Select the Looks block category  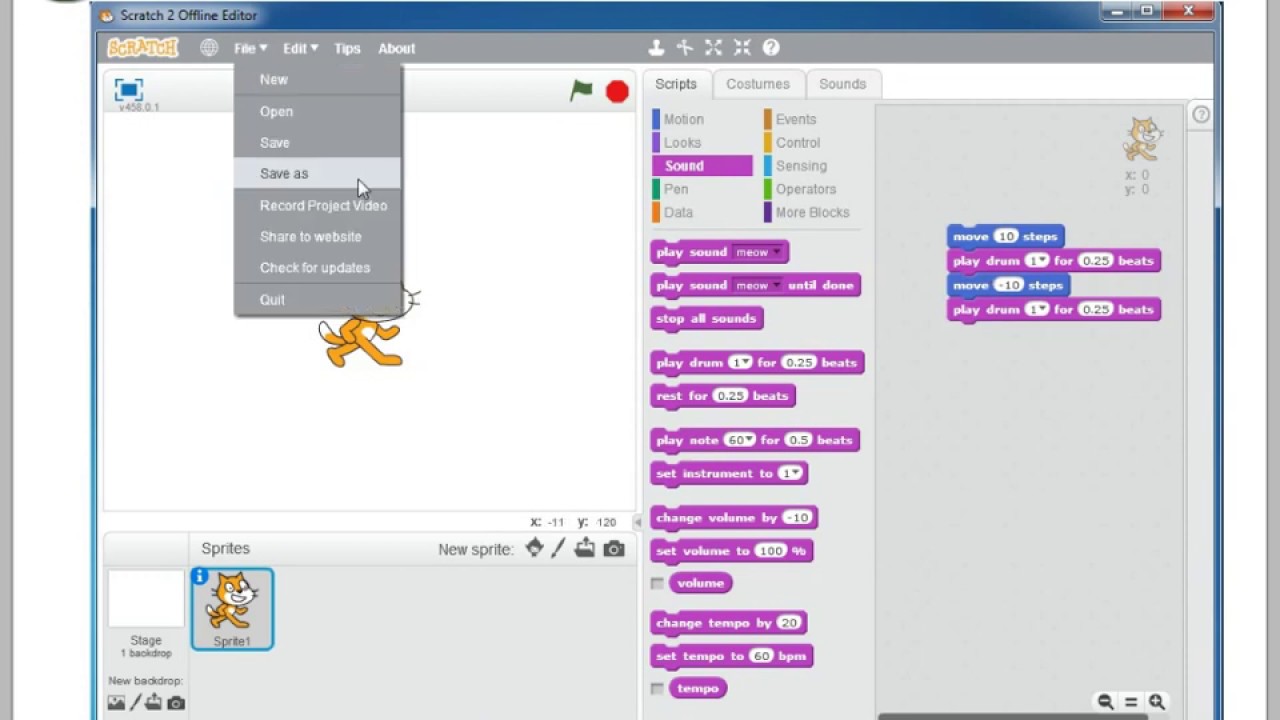point(702,142)
